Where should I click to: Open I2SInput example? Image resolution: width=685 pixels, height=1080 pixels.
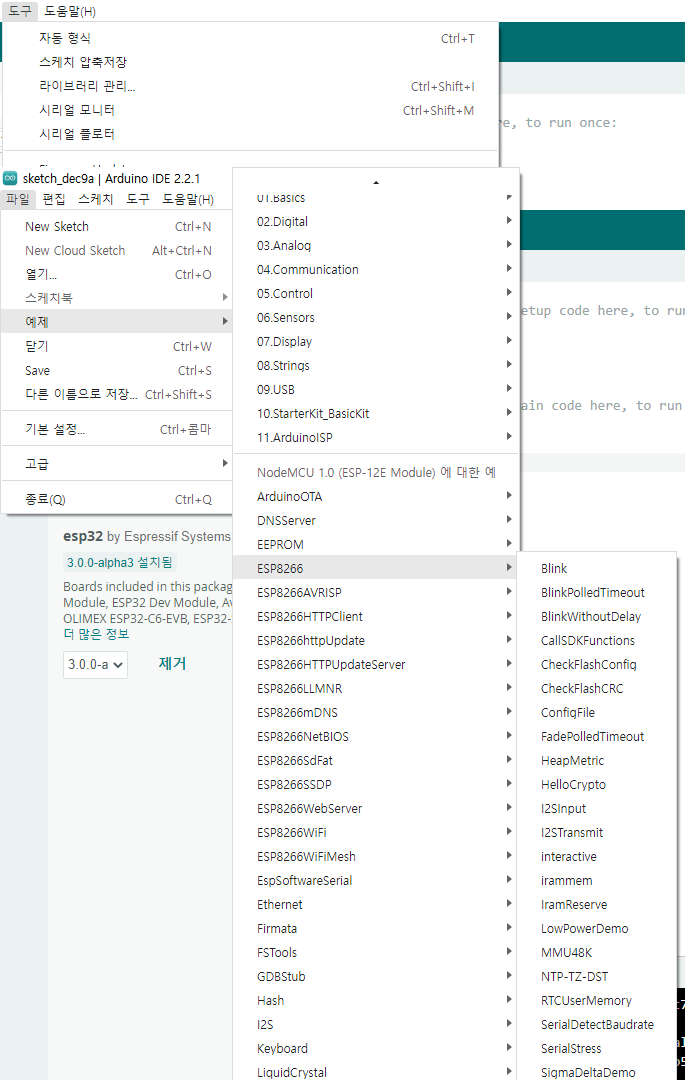tap(596, 809)
